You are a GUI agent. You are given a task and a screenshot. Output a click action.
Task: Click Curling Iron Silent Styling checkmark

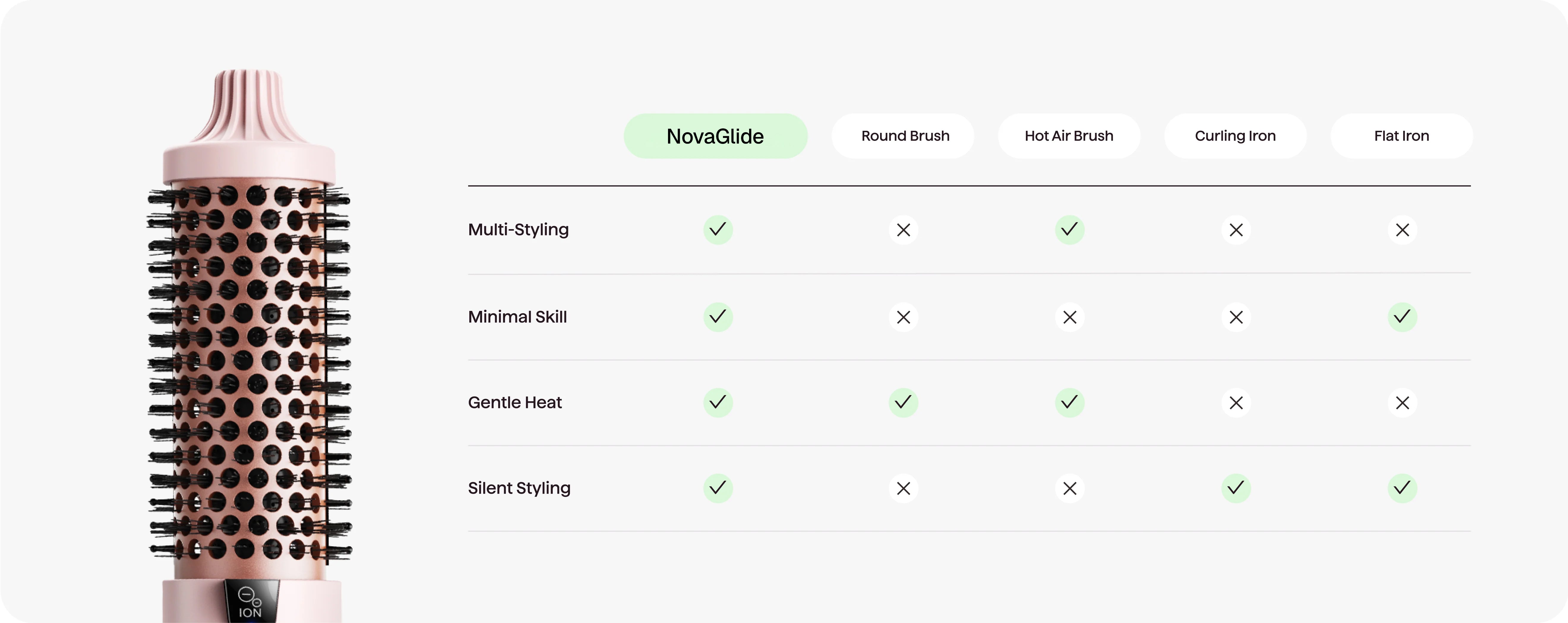tap(1236, 488)
